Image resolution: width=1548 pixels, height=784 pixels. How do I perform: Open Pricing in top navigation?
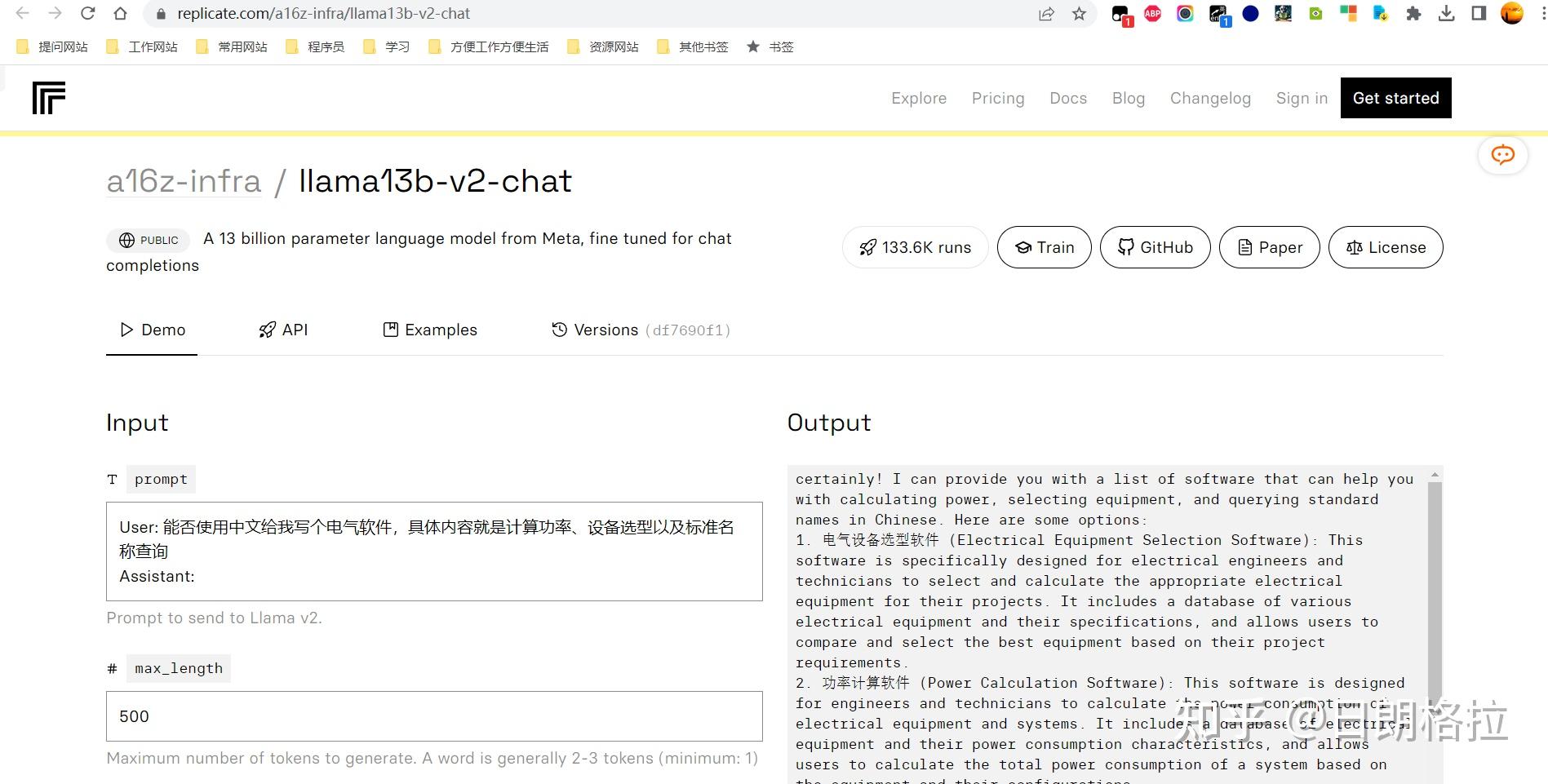[x=998, y=98]
